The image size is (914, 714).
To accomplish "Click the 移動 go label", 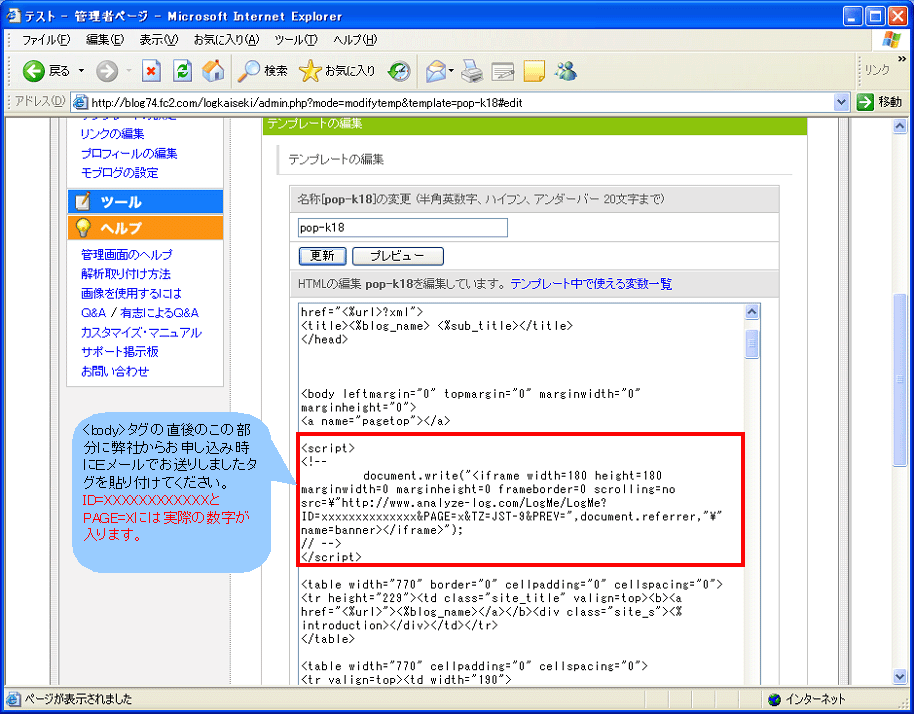I will point(890,102).
